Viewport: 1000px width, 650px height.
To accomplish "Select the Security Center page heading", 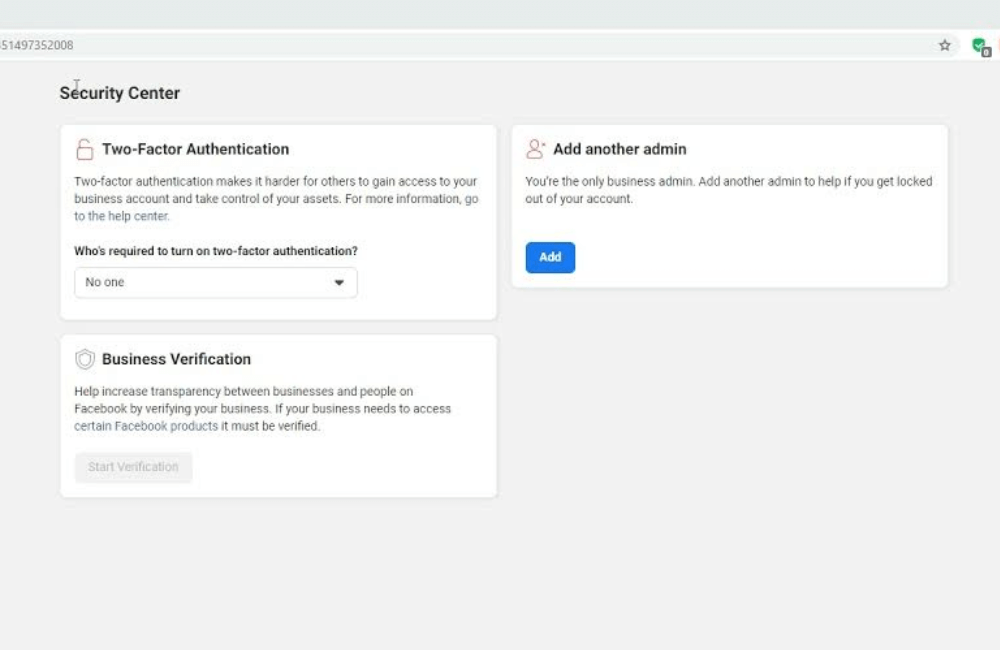I will pos(120,93).
